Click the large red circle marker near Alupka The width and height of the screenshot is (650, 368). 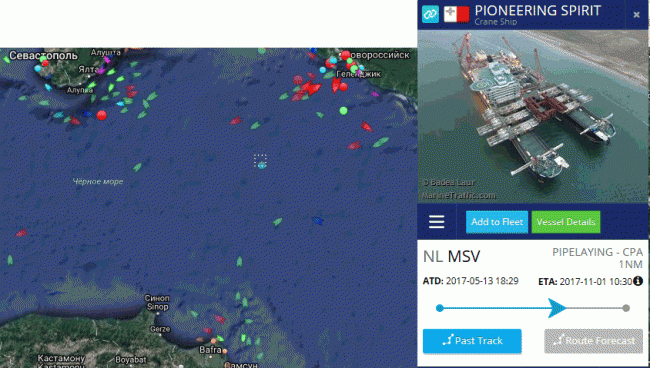pos(102,115)
